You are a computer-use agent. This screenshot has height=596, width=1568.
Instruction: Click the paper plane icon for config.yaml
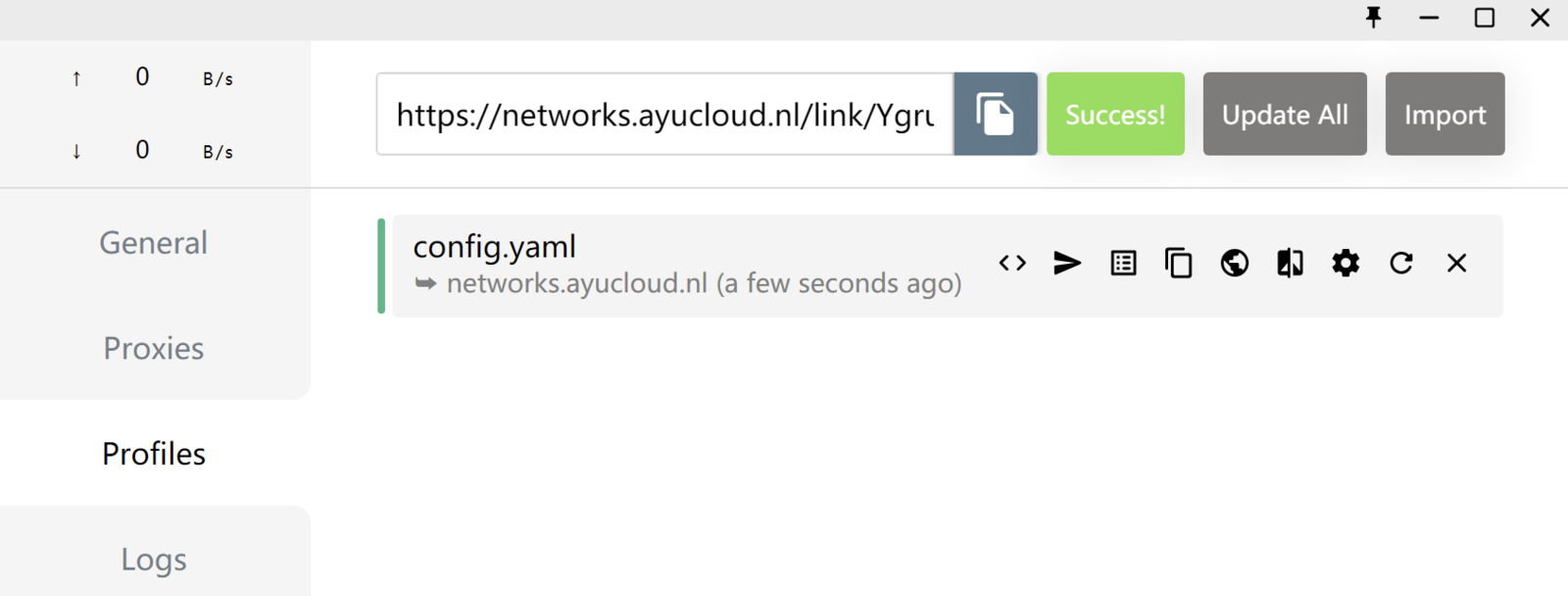pyautogui.click(x=1067, y=263)
